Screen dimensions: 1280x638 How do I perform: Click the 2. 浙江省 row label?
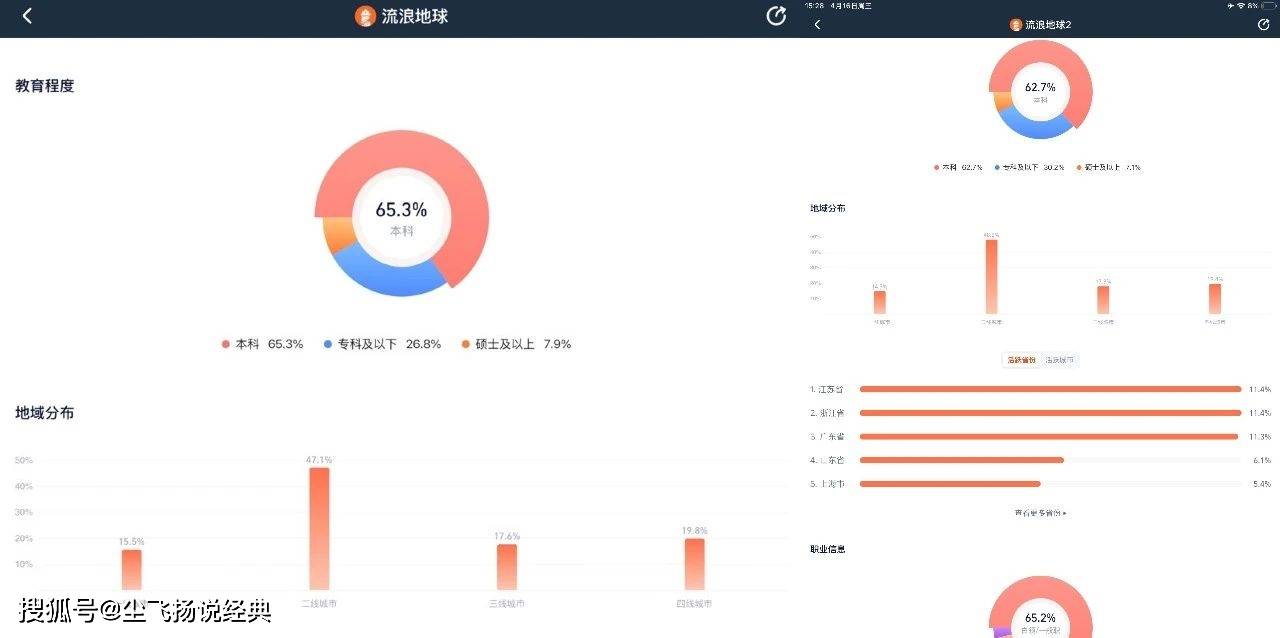[x=828, y=413]
